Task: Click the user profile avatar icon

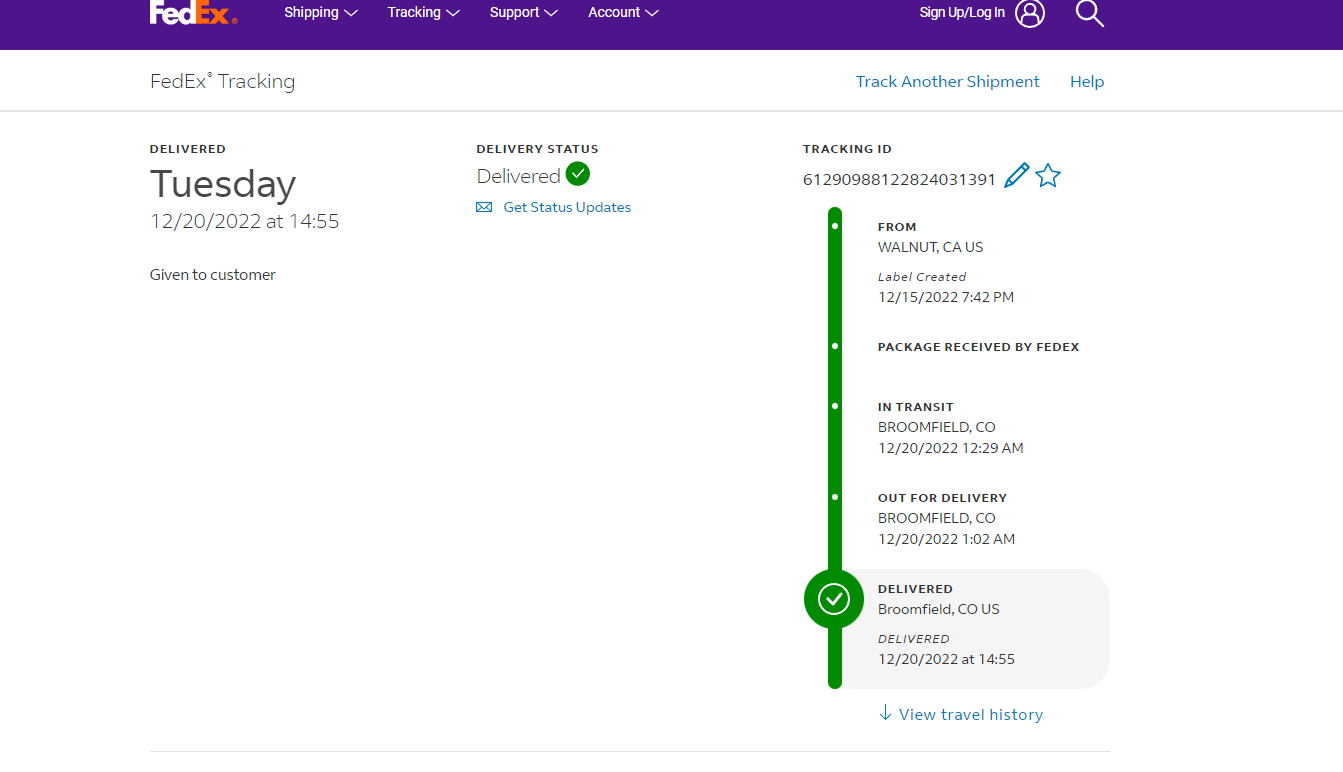Action: tap(1029, 13)
